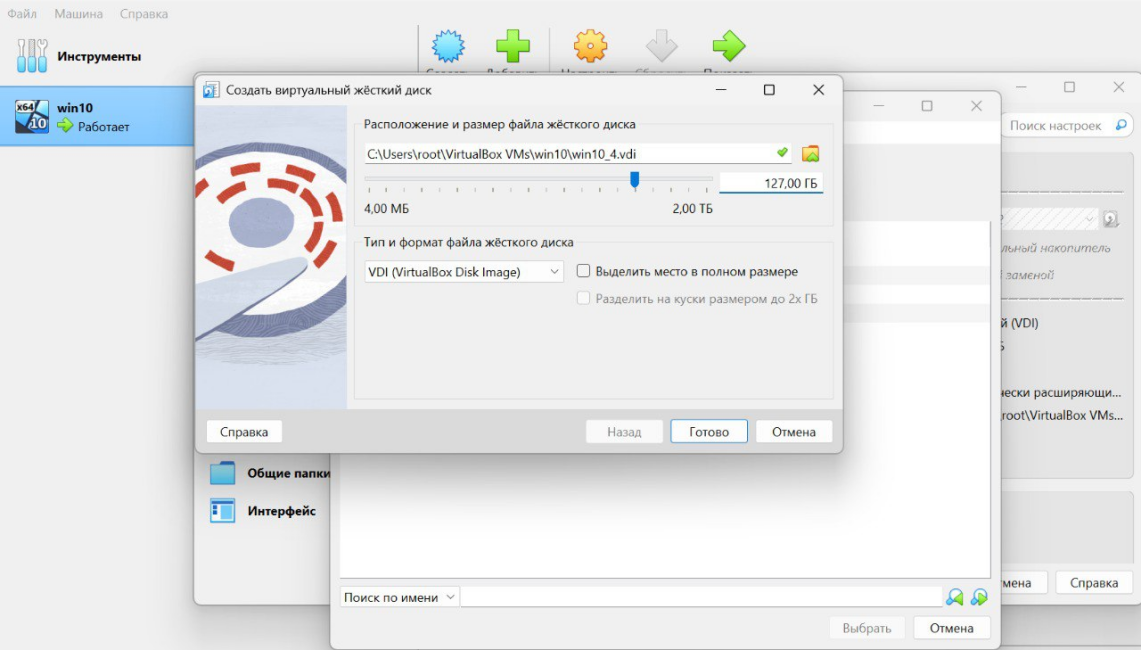This screenshot has height=650, width=1141.
Task: Click the Работает status text
Action: click(103, 127)
